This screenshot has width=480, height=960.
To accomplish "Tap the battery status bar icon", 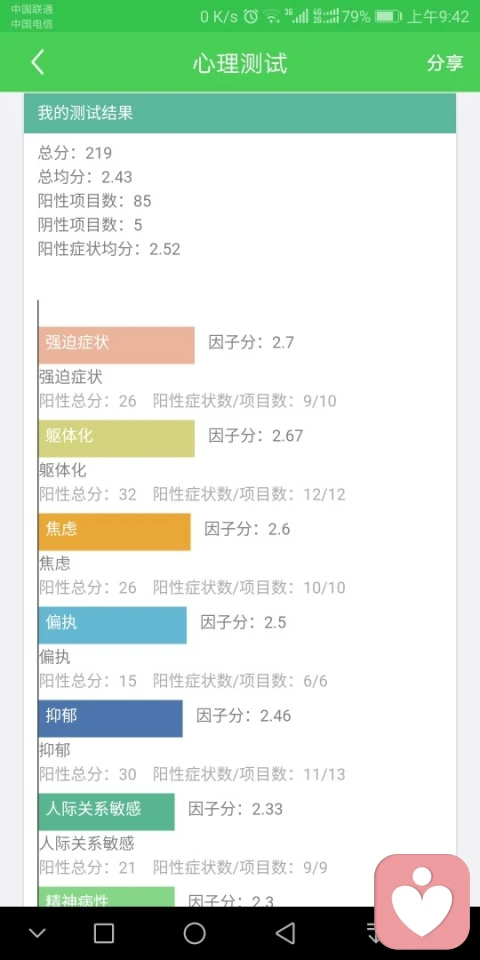I will (388, 17).
